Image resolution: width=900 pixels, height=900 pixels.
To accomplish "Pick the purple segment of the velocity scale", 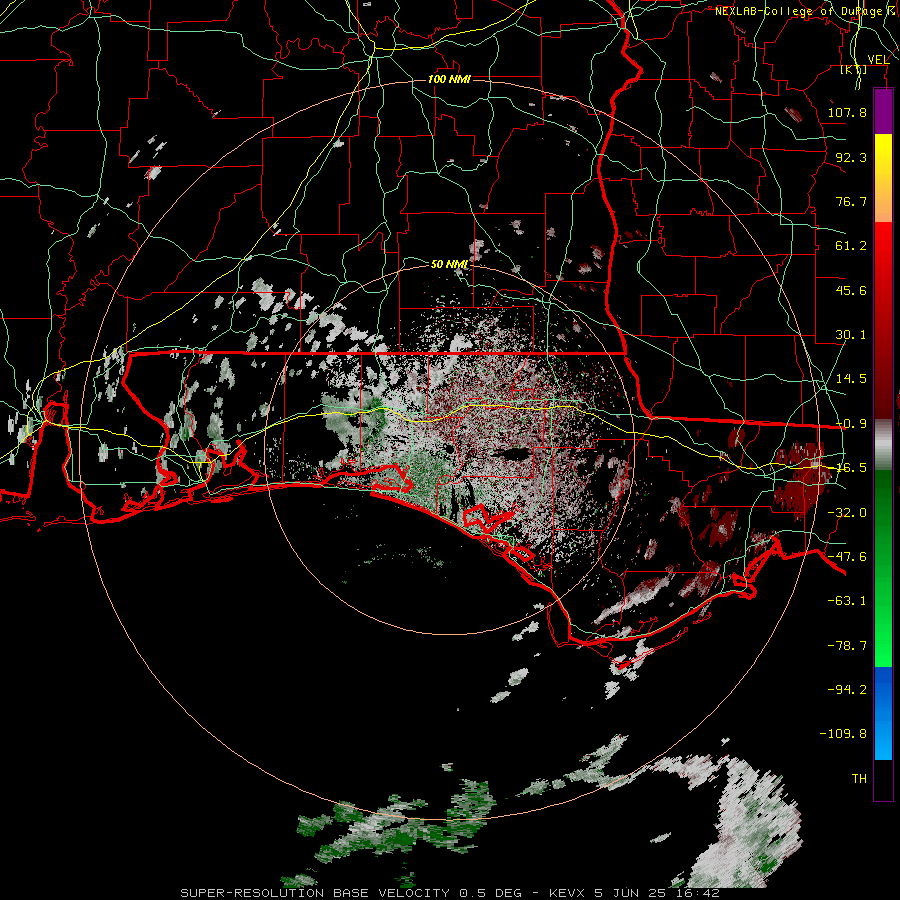I will tap(883, 111).
